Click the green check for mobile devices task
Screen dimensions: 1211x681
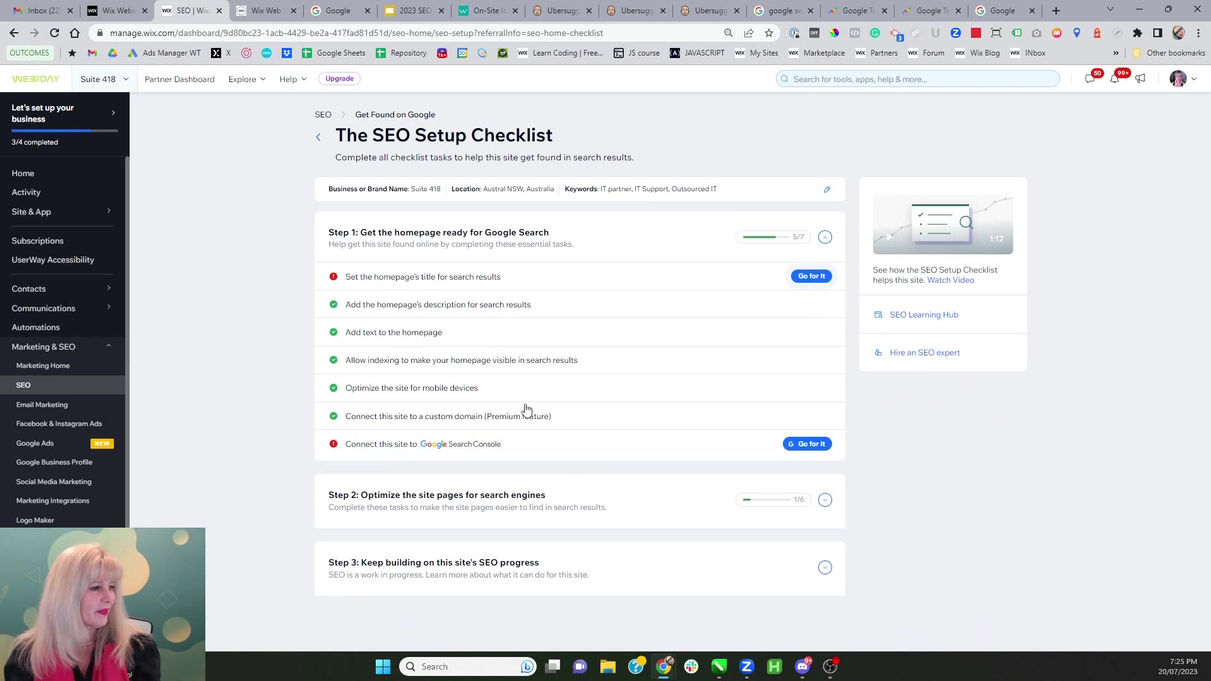[x=333, y=388]
